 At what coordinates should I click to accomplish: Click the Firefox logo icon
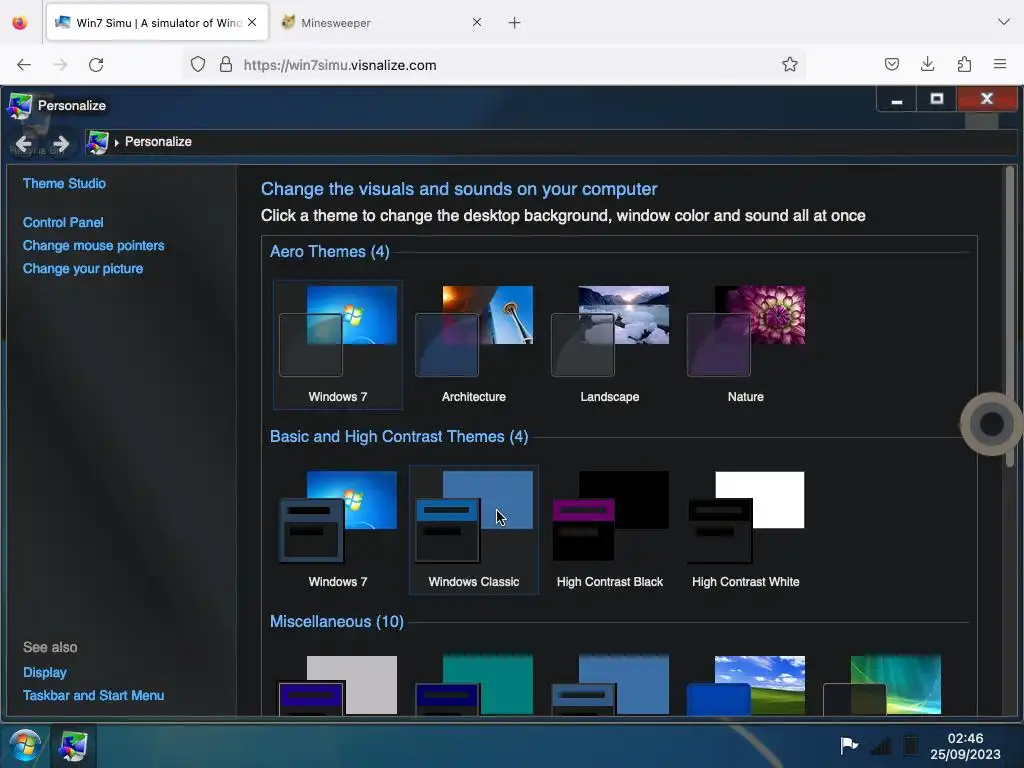[20, 23]
